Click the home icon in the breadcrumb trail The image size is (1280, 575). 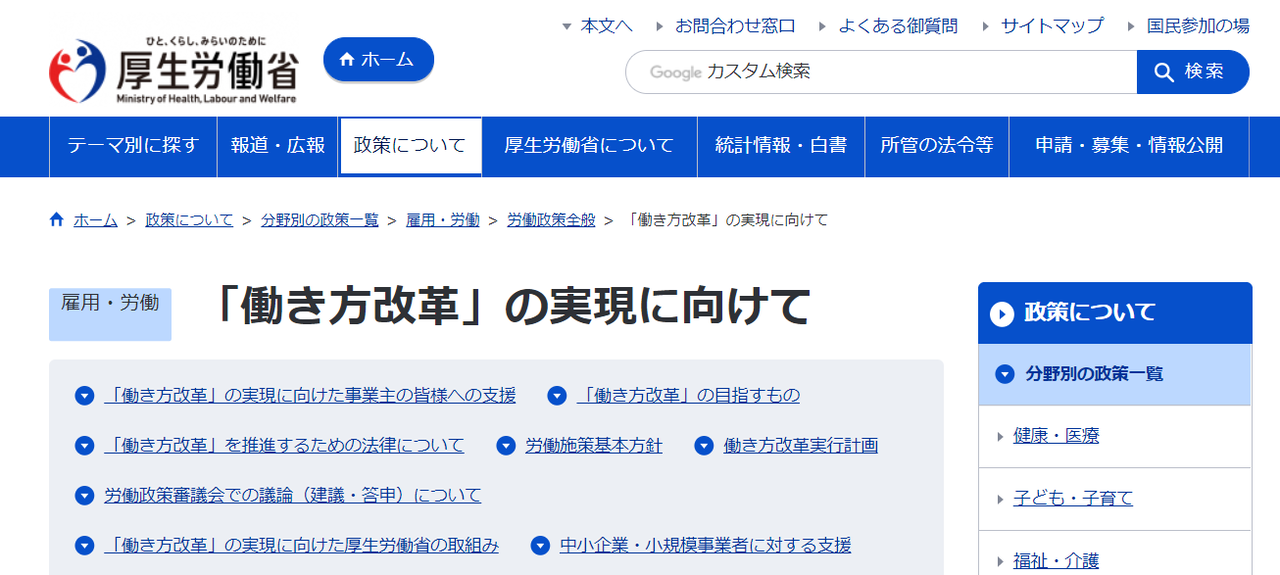tap(57, 219)
